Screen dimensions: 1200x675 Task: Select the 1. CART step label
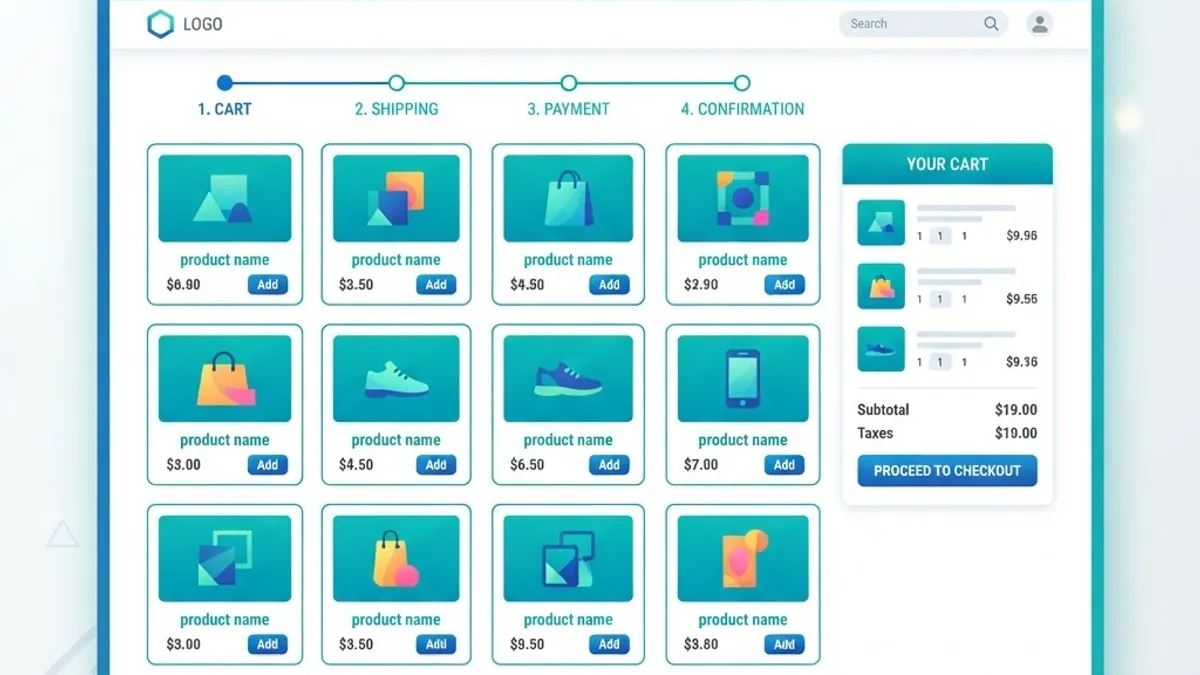[x=224, y=109]
